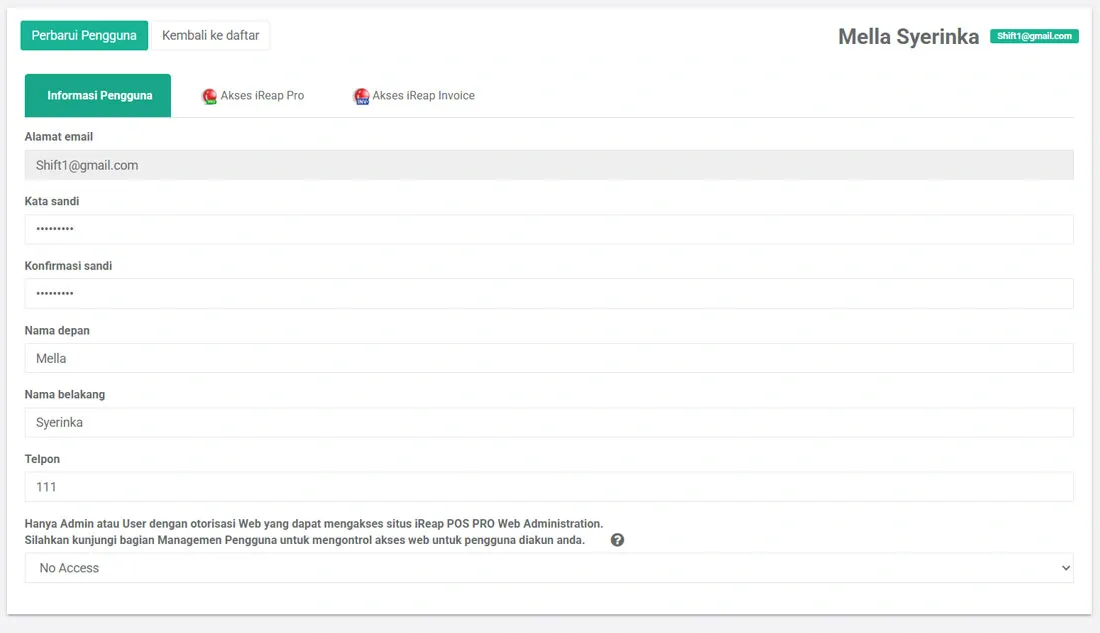Click the disabled Alamat email field
The image size is (1100, 633).
pos(548,164)
